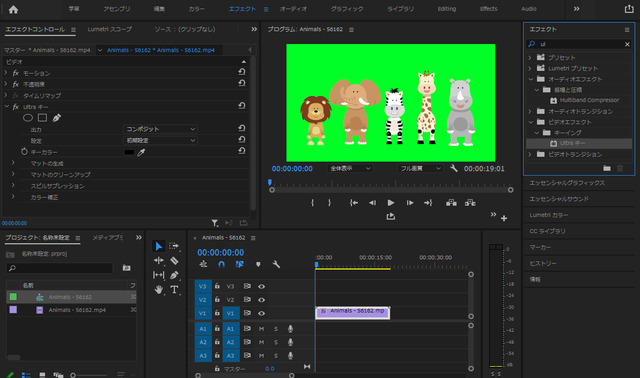The height and width of the screenshot is (378, 640).
Task: Clear the effects search field
Action: tap(627, 44)
